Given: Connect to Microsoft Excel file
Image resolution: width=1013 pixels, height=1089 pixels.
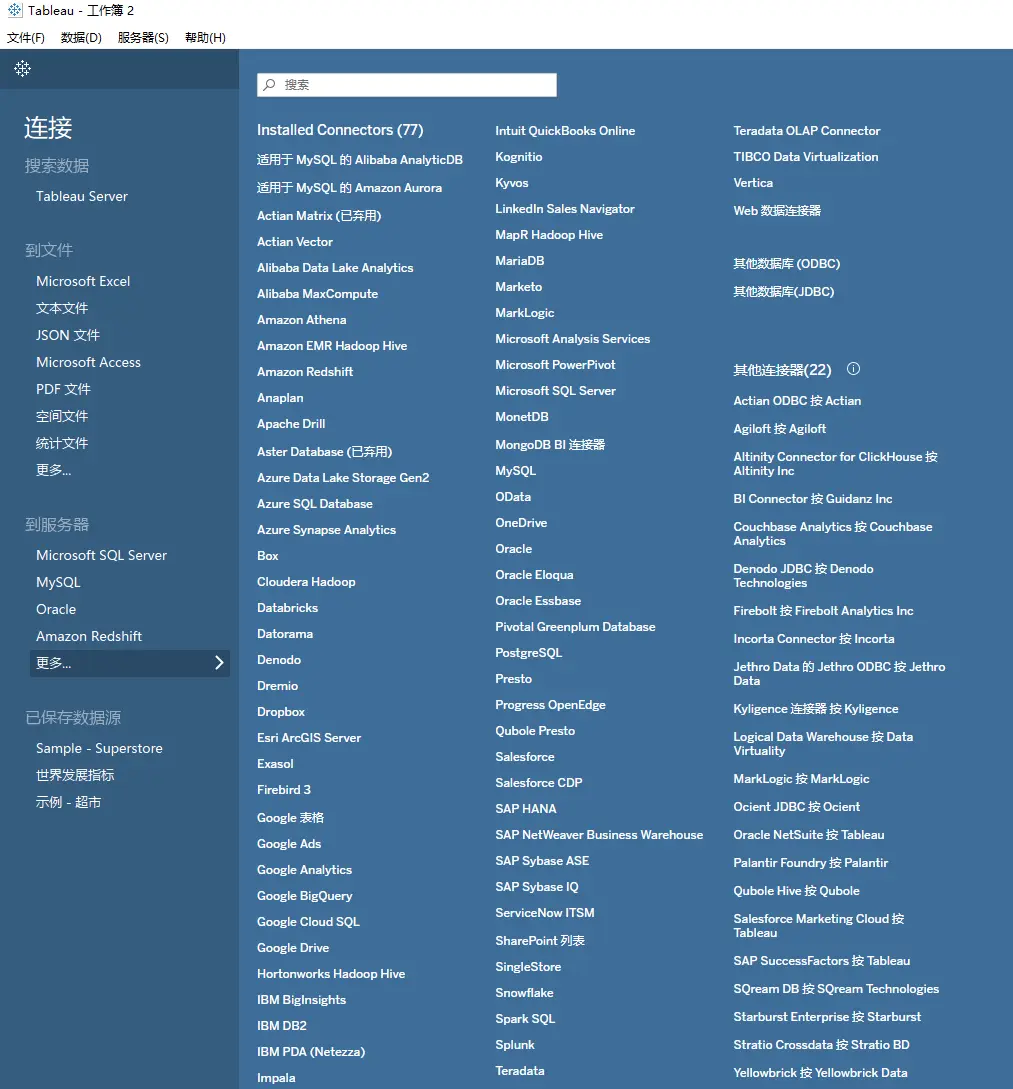Looking at the screenshot, I should point(83,281).
